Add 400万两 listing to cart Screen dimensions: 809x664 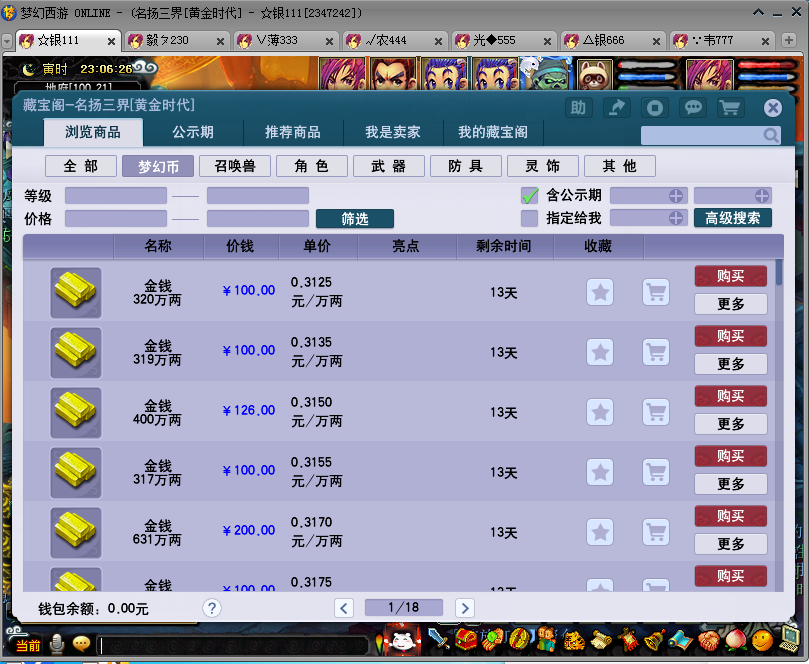pyautogui.click(x=656, y=412)
